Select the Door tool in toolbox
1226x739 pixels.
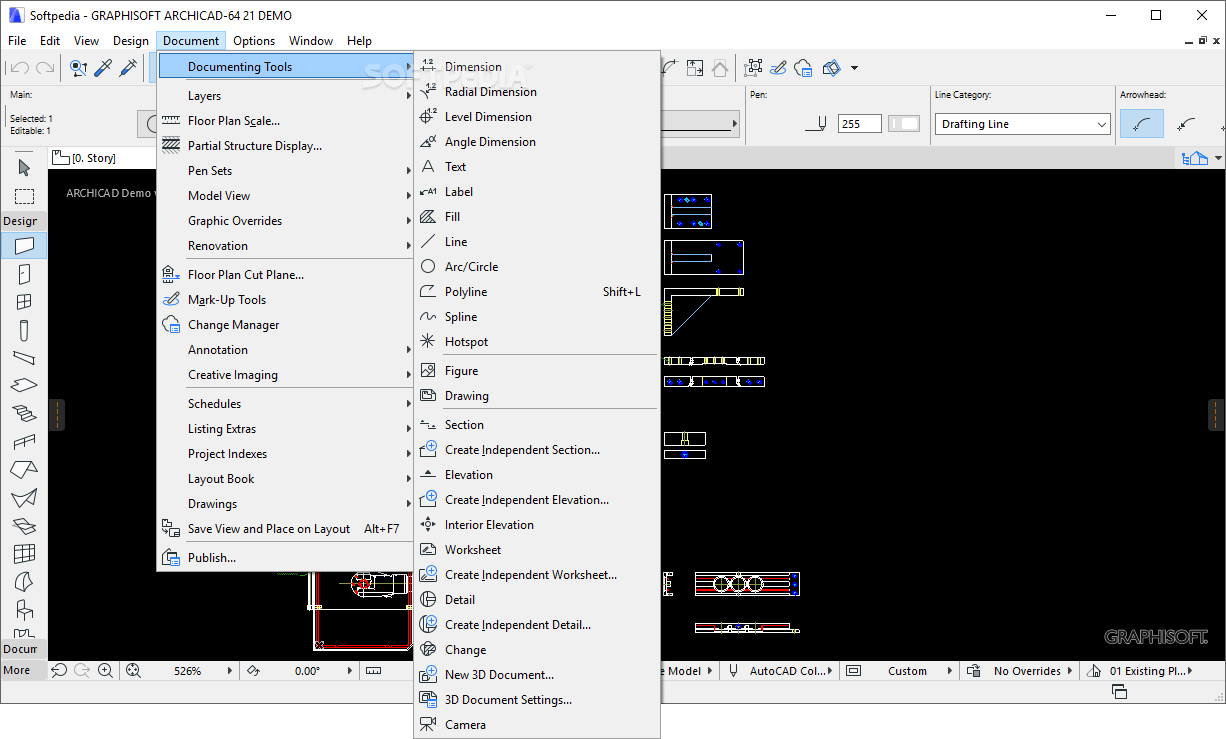[x=24, y=274]
